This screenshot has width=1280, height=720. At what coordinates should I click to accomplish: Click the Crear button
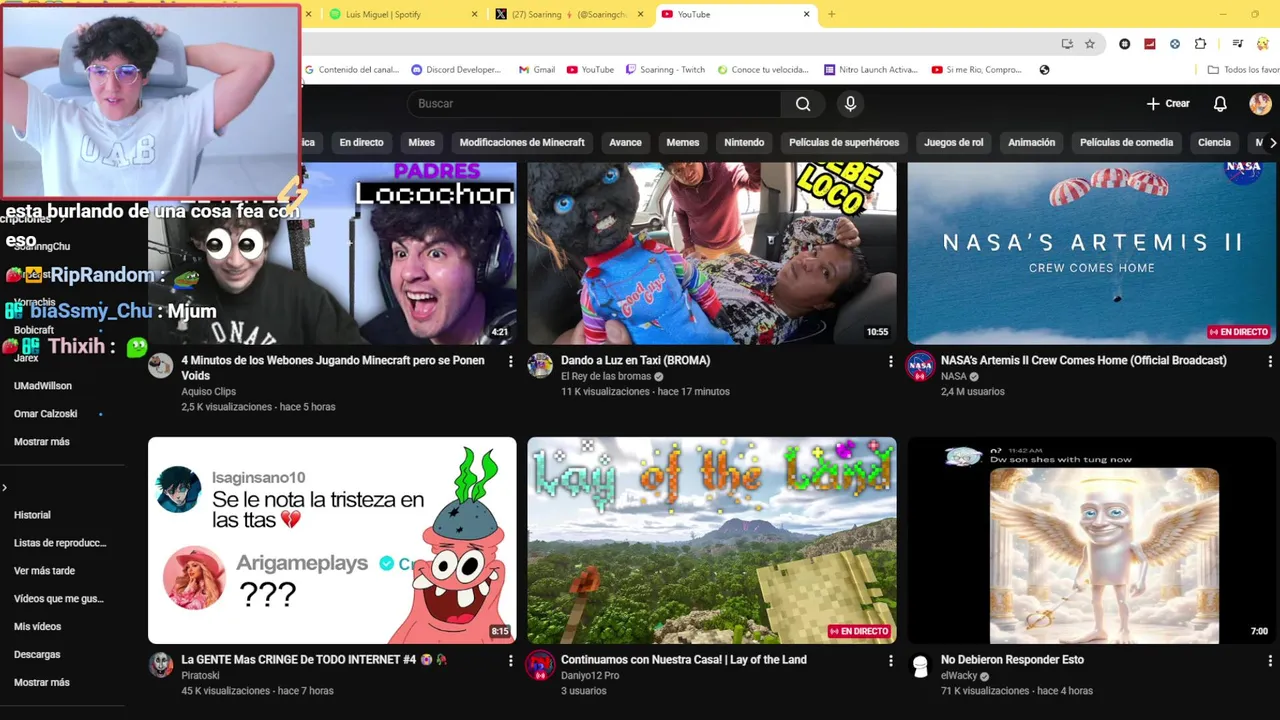pos(1168,104)
